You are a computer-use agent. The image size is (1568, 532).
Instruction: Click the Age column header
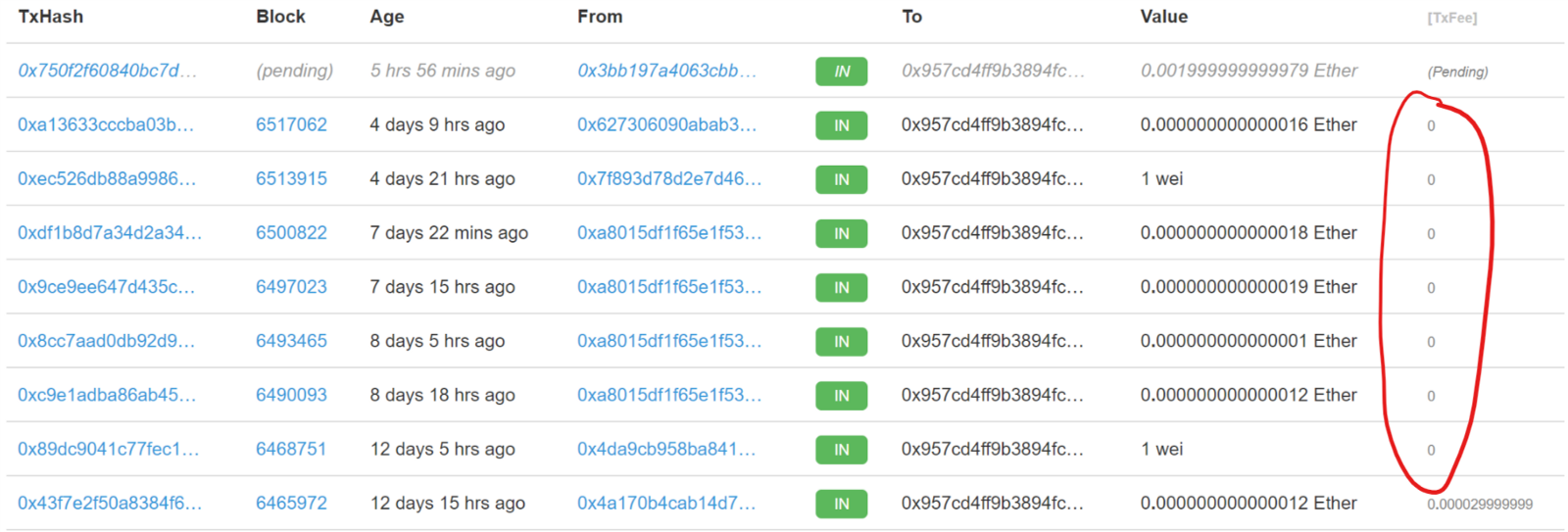387,17
